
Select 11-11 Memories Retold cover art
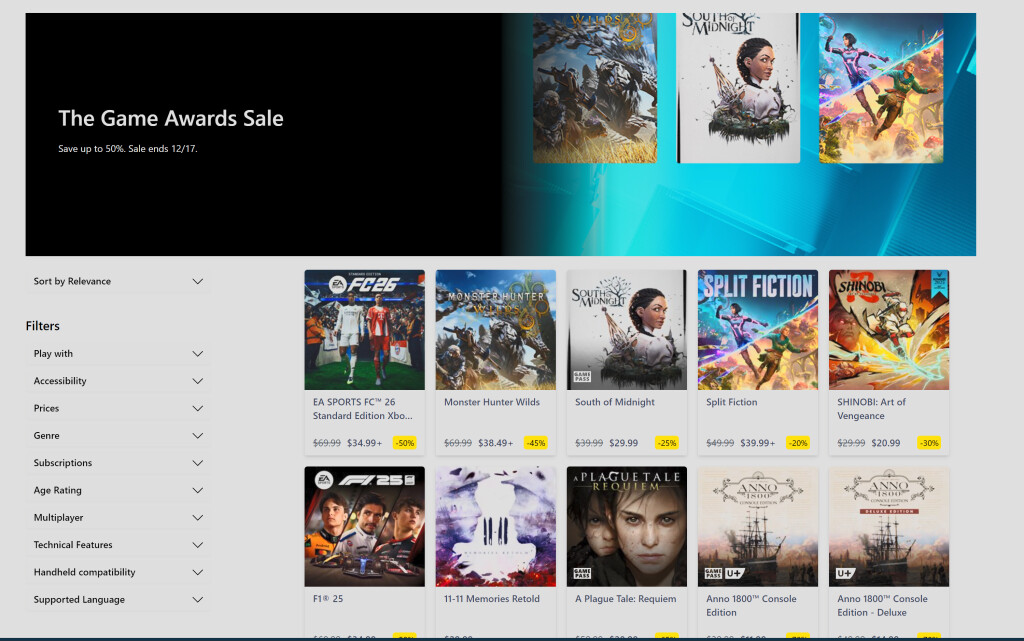point(495,526)
